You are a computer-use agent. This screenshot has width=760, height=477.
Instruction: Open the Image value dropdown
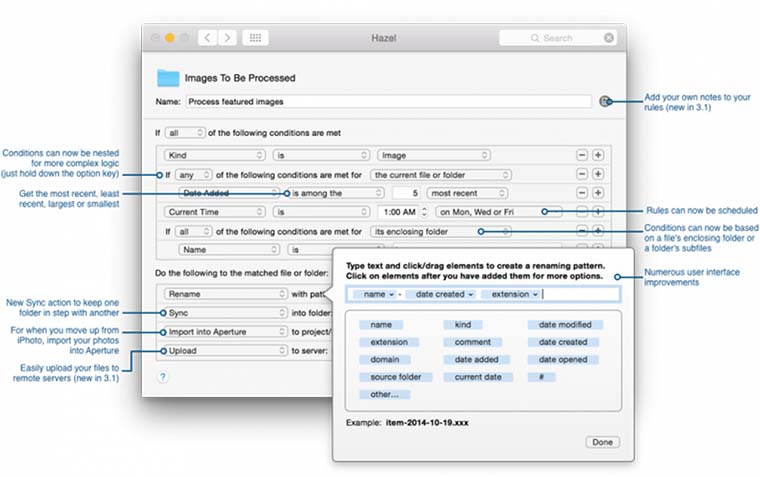[x=434, y=155]
